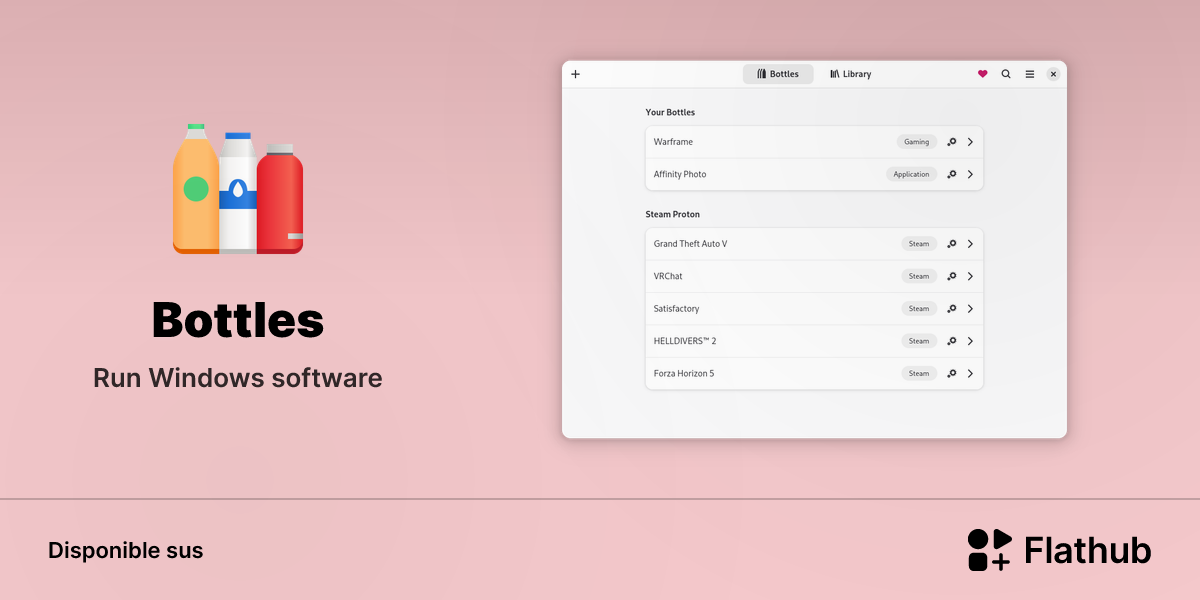Image resolution: width=1200 pixels, height=600 pixels.
Task: Select the Forza Horizon 5 entry name
Action: [684, 374]
